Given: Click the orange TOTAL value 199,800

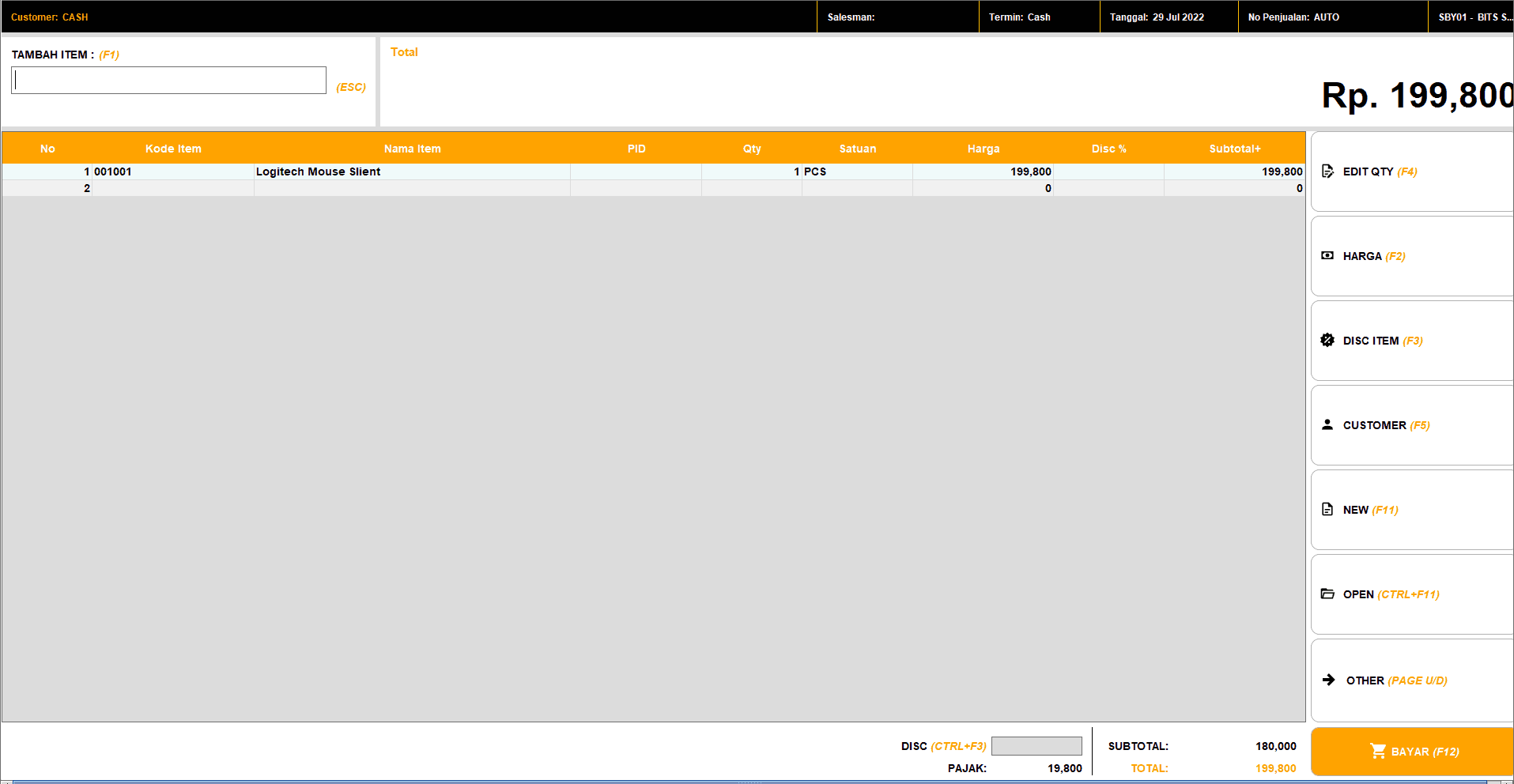Looking at the screenshot, I should [x=1276, y=768].
